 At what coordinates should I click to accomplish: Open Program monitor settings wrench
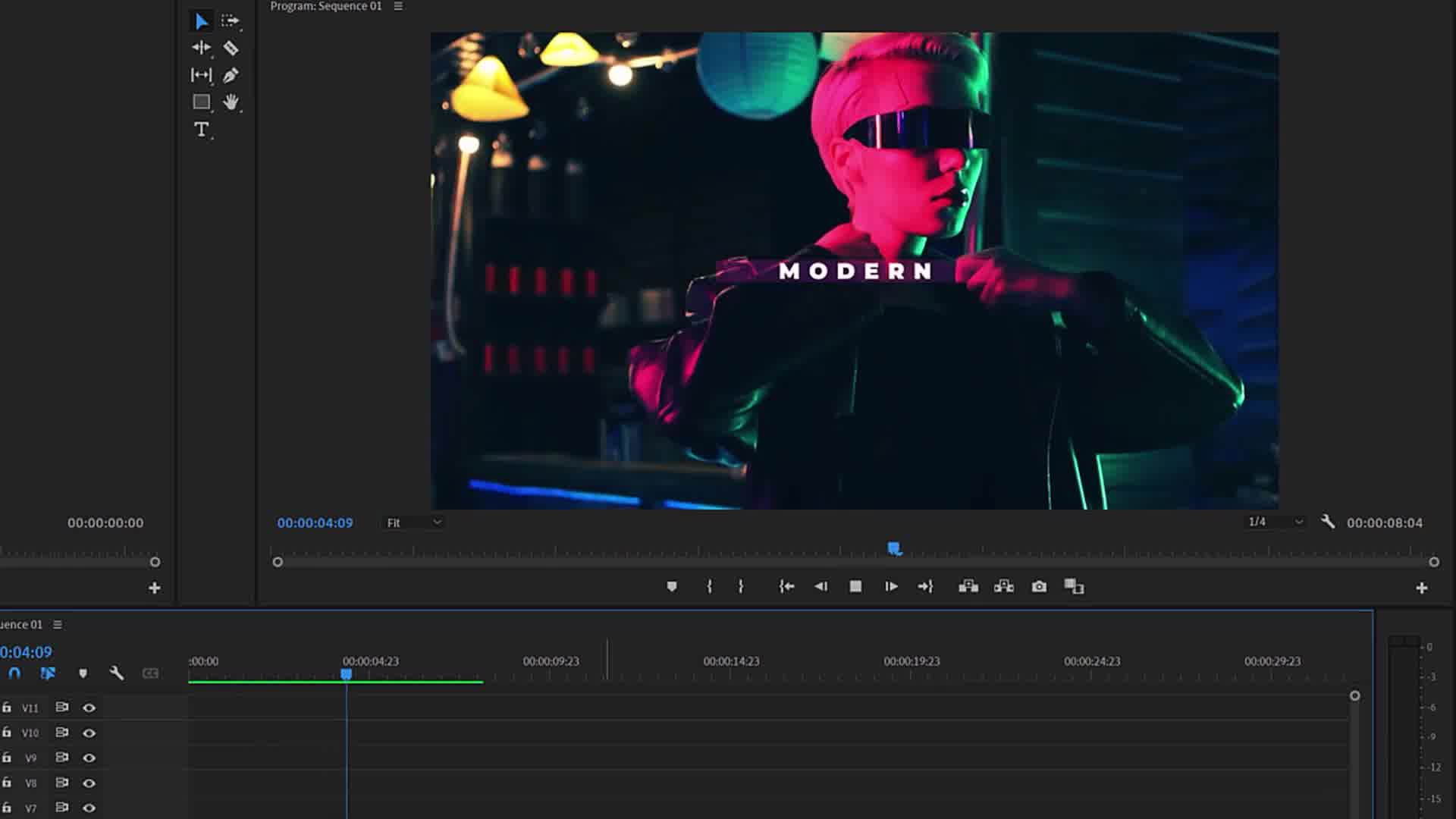pos(1327,522)
